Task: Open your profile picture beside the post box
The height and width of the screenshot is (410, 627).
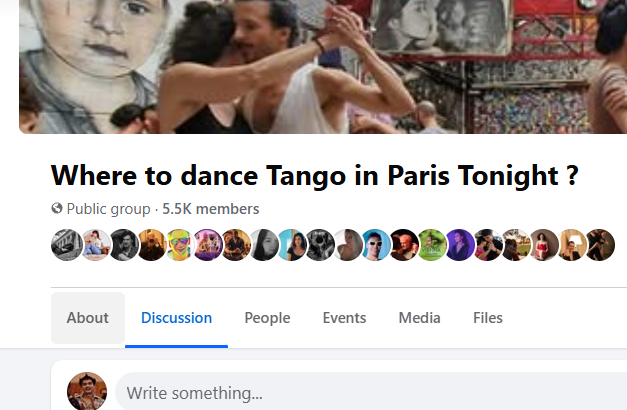Action: pyautogui.click(x=87, y=391)
